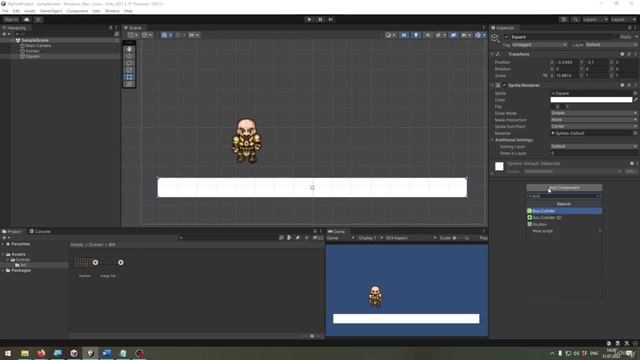Switch to the Project tab
This screenshot has width=640, height=360.
pos(12,231)
